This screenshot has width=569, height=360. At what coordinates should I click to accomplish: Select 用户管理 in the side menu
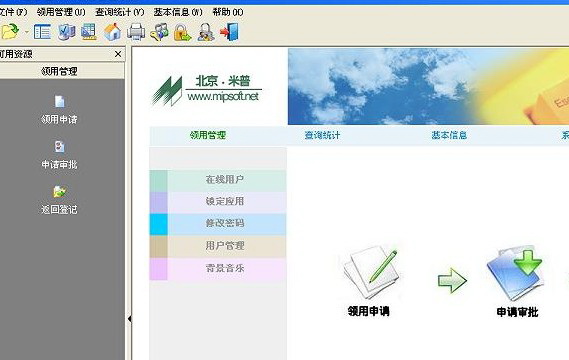click(x=218, y=246)
